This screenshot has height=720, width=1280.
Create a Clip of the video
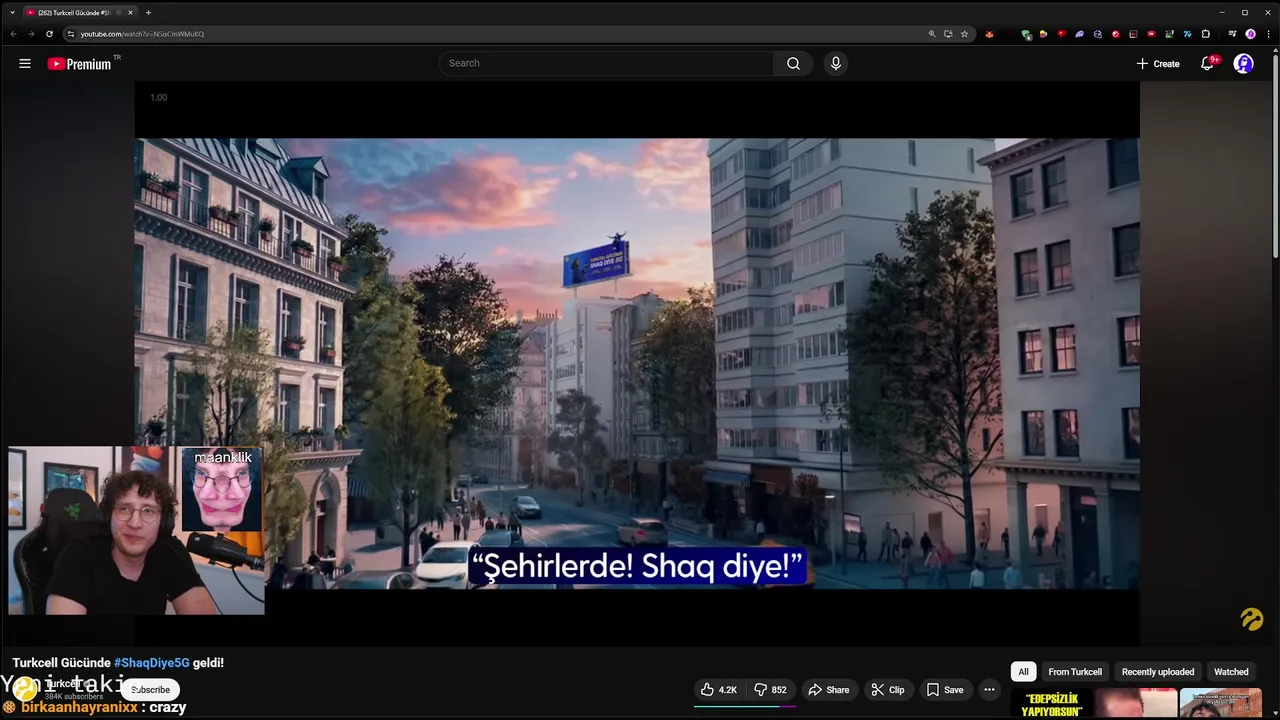click(x=887, y=689)
